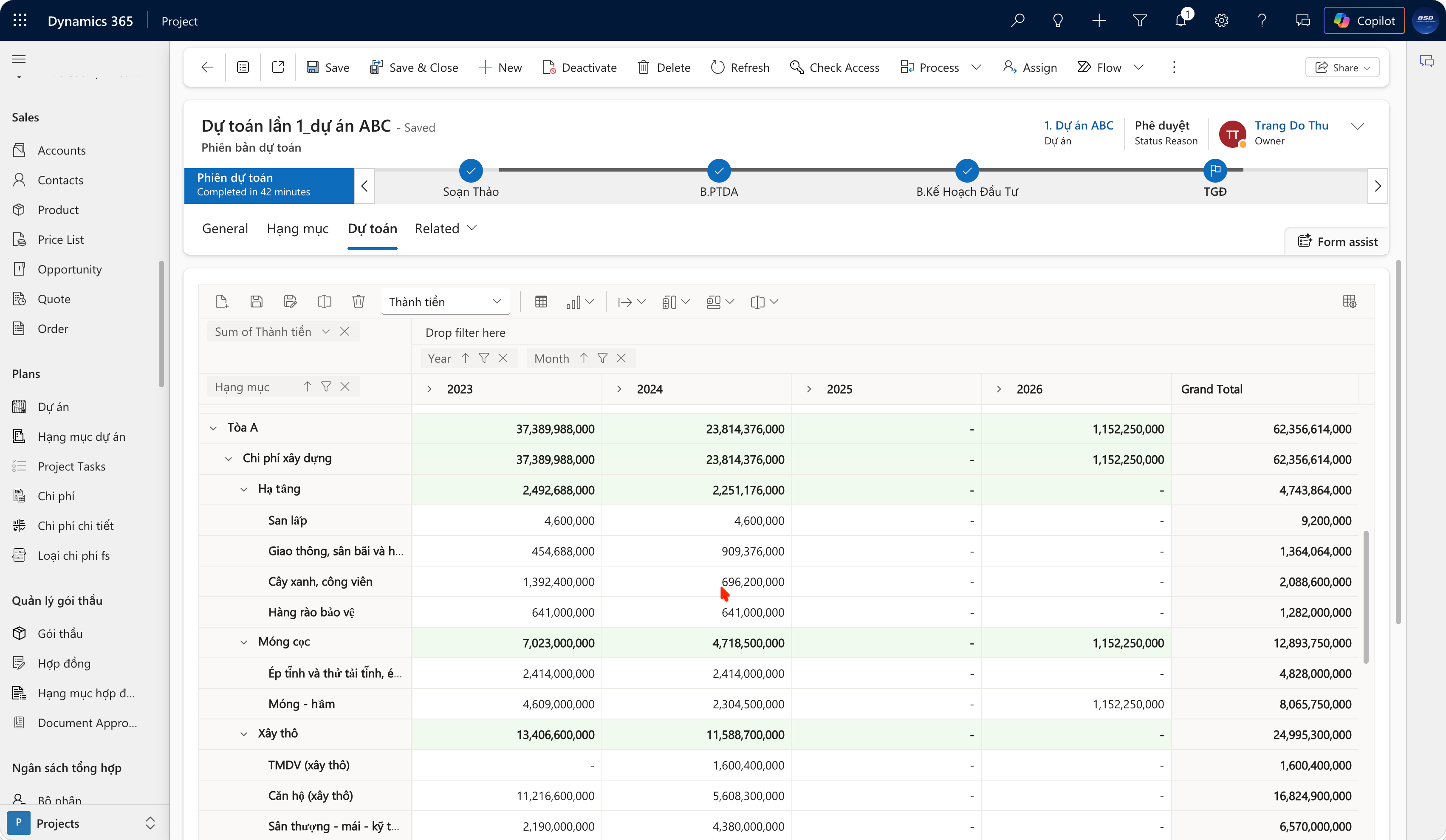Open the pivot field settings icon
1446x840 pixels.
1349,302
